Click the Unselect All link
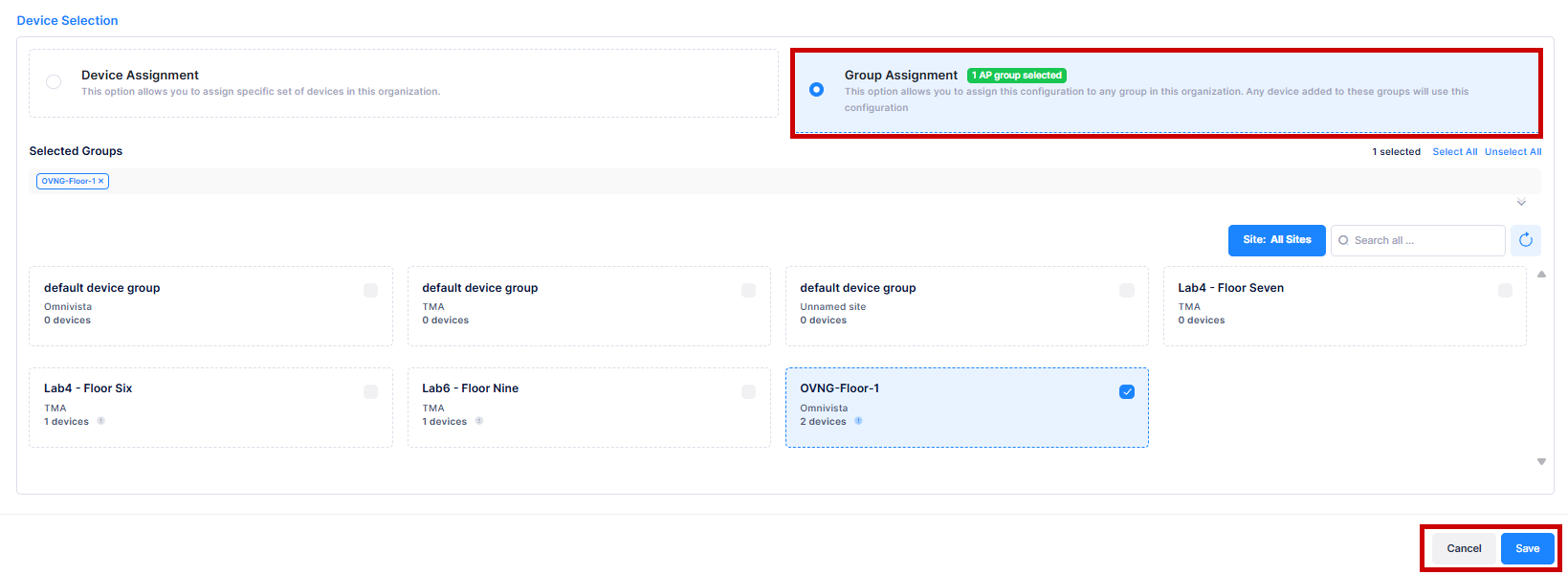Screen dimensions: 1568x575 click(1513, 152)
